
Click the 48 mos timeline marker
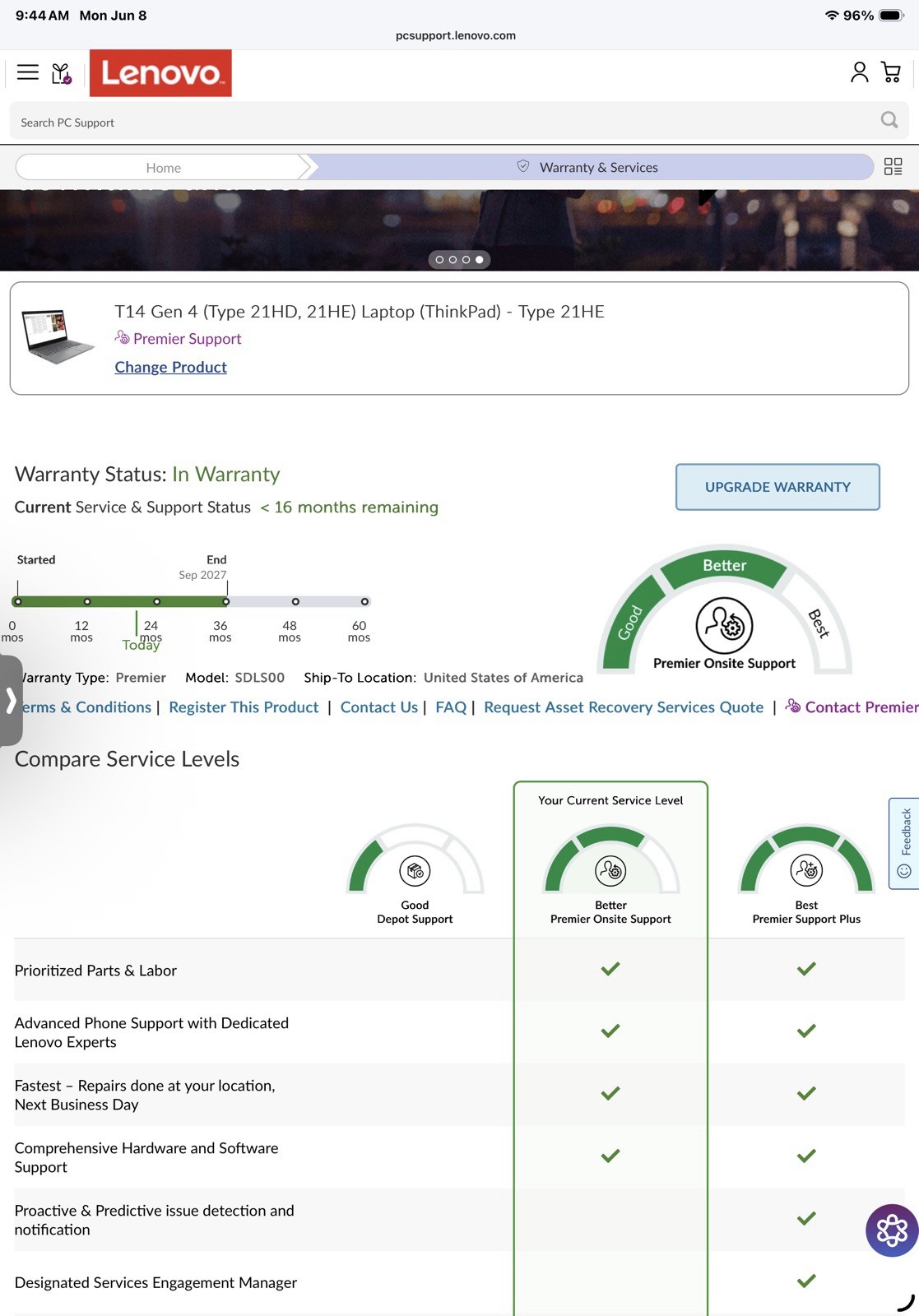pyautogui.click(x=295, y=601)
